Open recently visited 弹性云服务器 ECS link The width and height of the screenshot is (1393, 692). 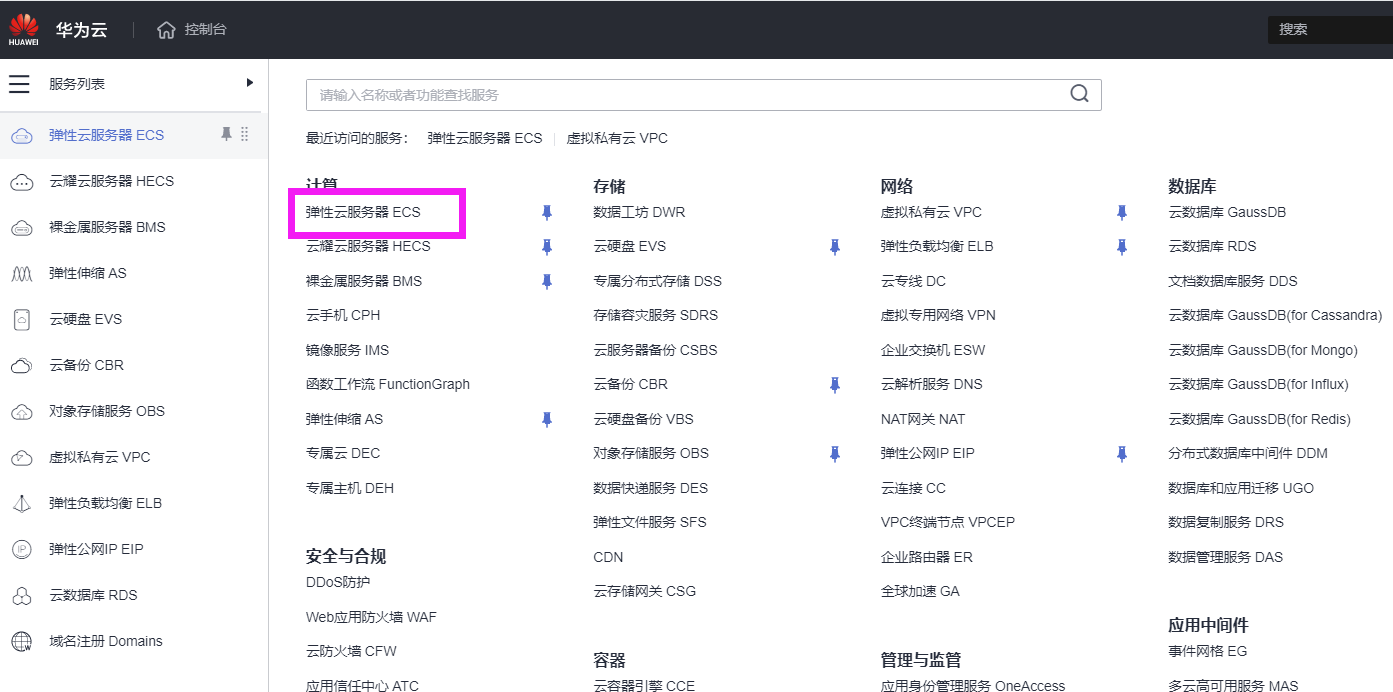tap(485, 138)
